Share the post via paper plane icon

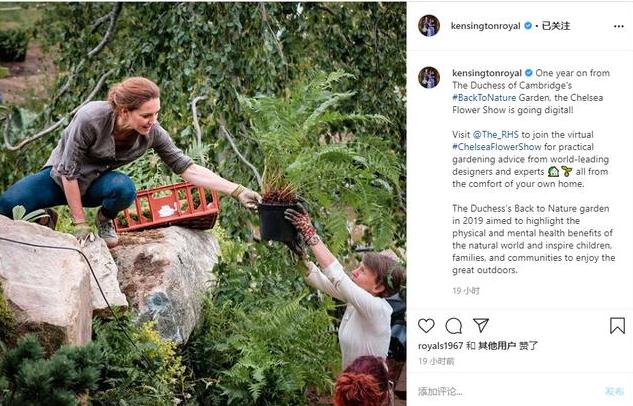pos(481,326)
